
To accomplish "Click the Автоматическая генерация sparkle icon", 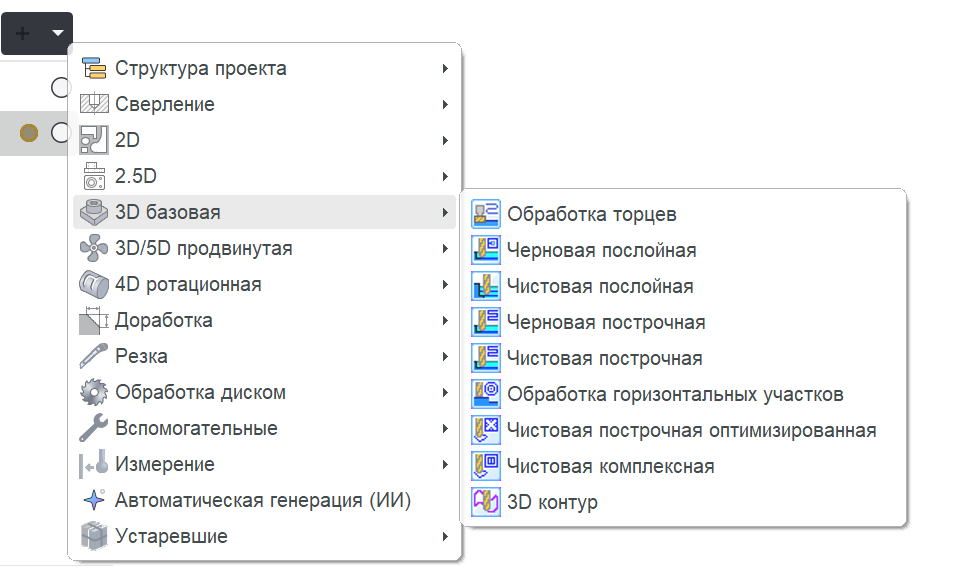I will pos(94,500).
